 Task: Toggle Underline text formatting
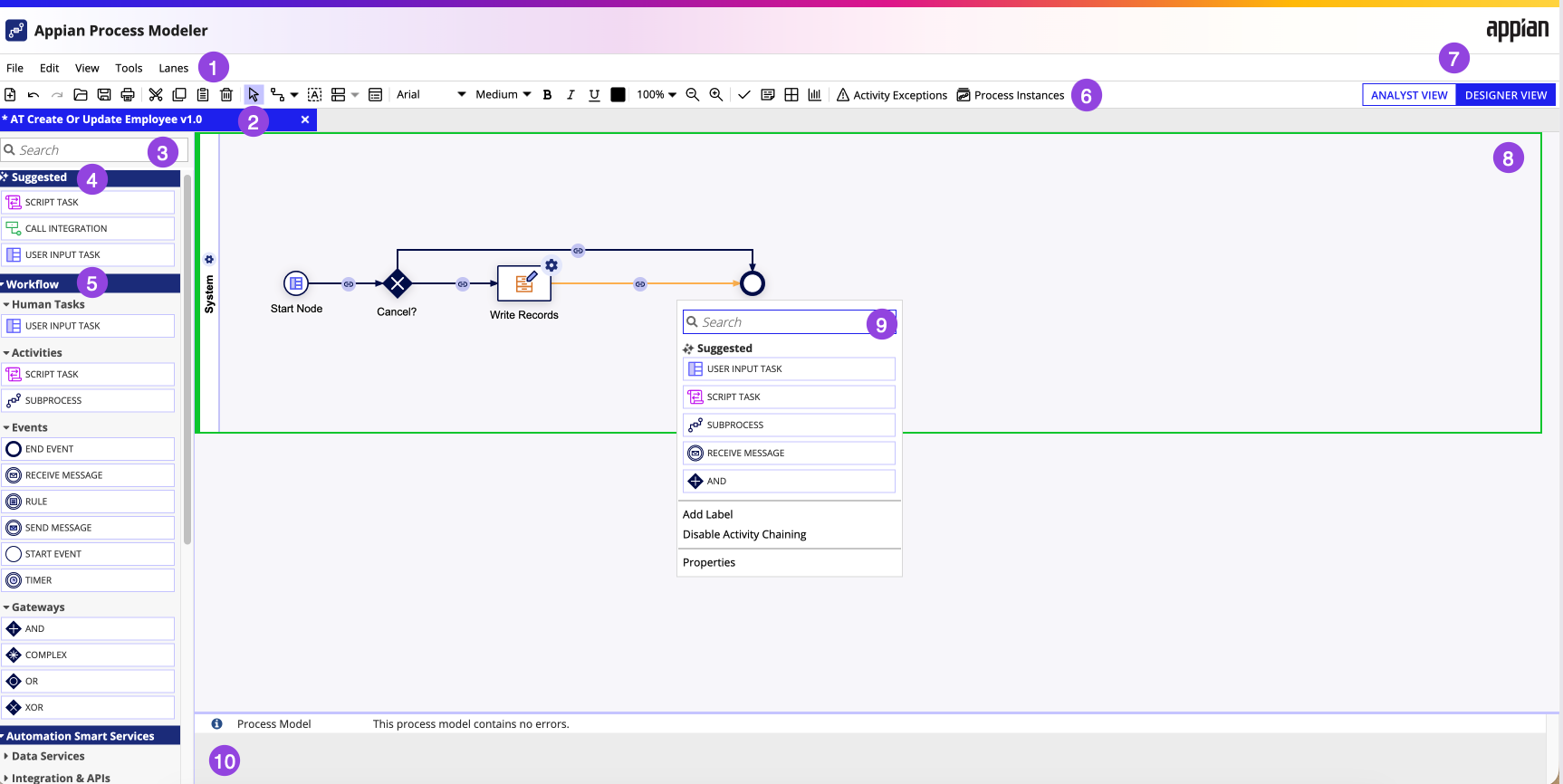pos(594,94)
